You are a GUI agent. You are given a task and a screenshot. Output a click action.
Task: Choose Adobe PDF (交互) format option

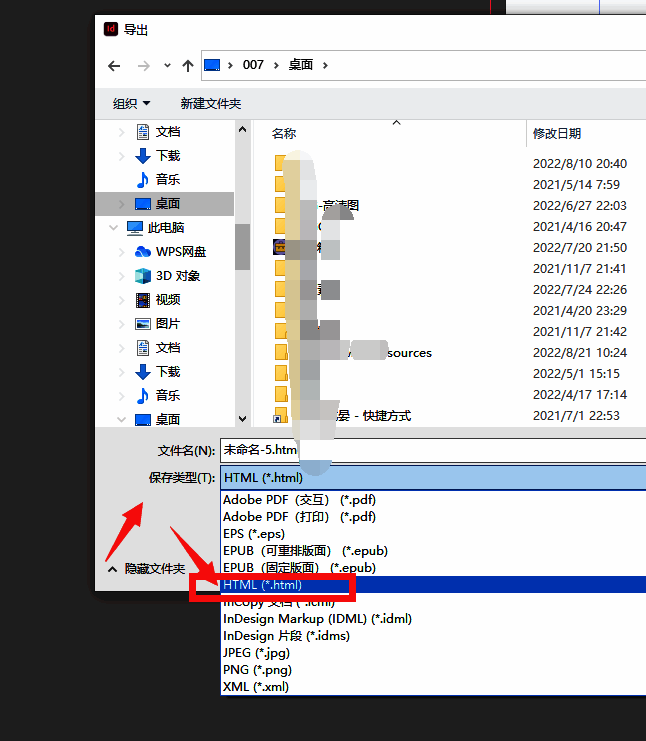tap(298, 500)
